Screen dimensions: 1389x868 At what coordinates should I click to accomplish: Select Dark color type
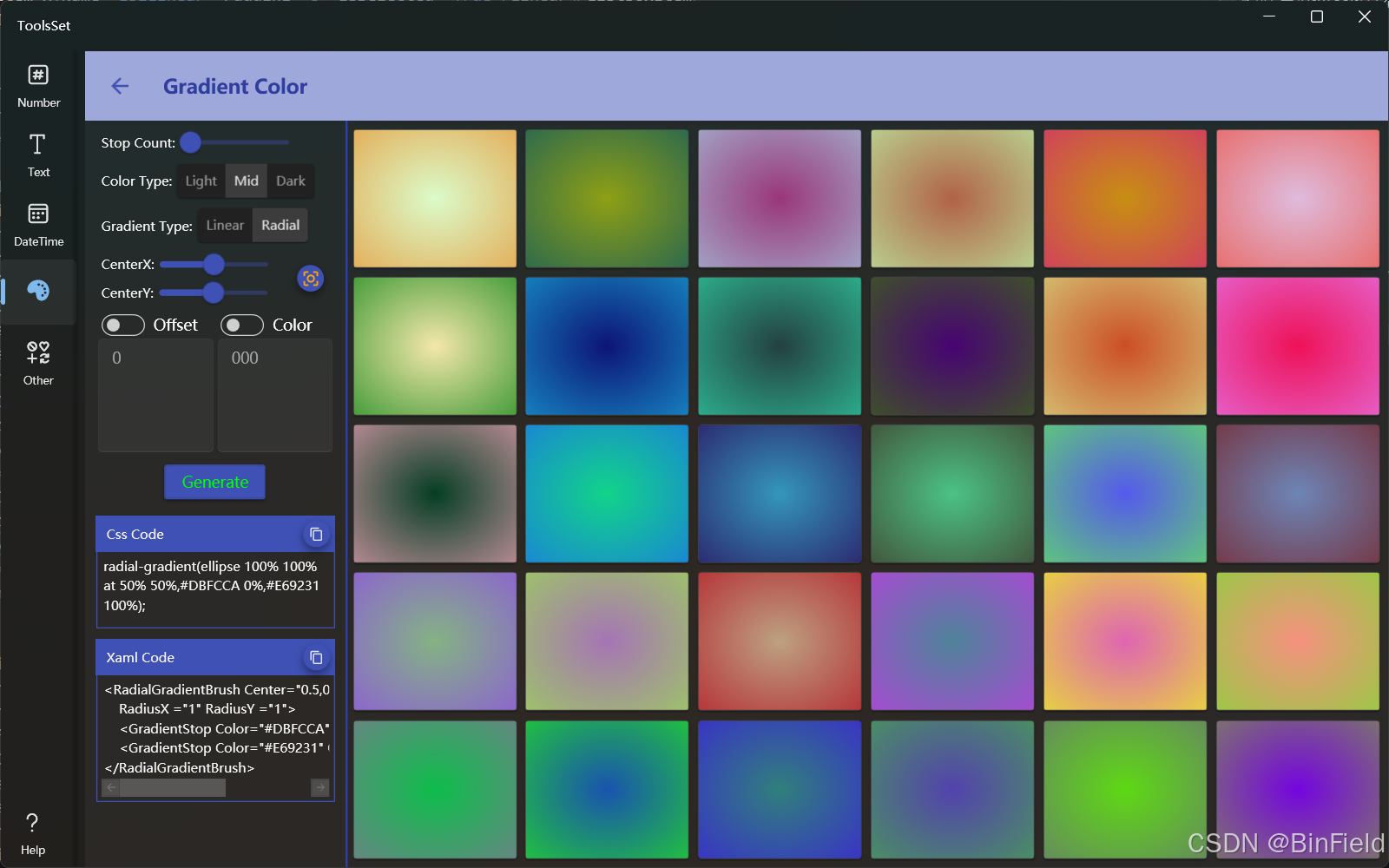(291, 181)
